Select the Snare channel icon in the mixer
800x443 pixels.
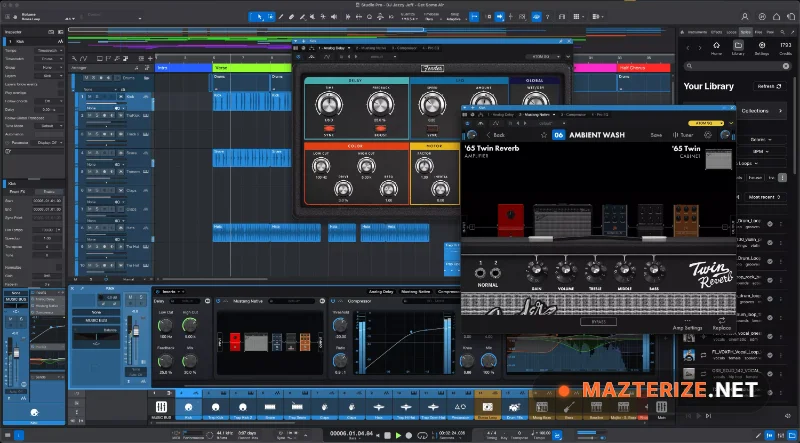click(x=270, y=407)
